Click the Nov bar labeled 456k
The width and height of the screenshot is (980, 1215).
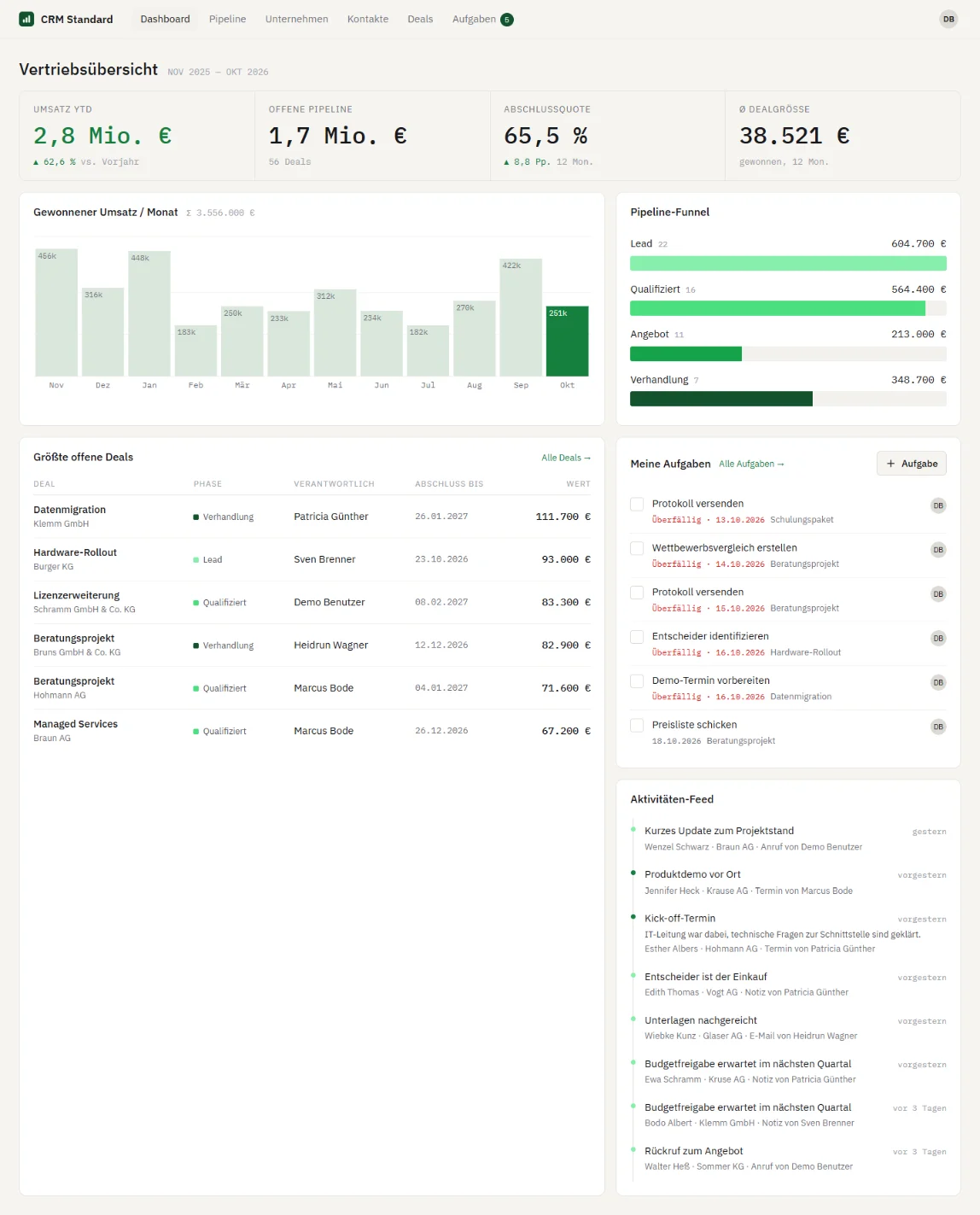click(x=56, y=313)
